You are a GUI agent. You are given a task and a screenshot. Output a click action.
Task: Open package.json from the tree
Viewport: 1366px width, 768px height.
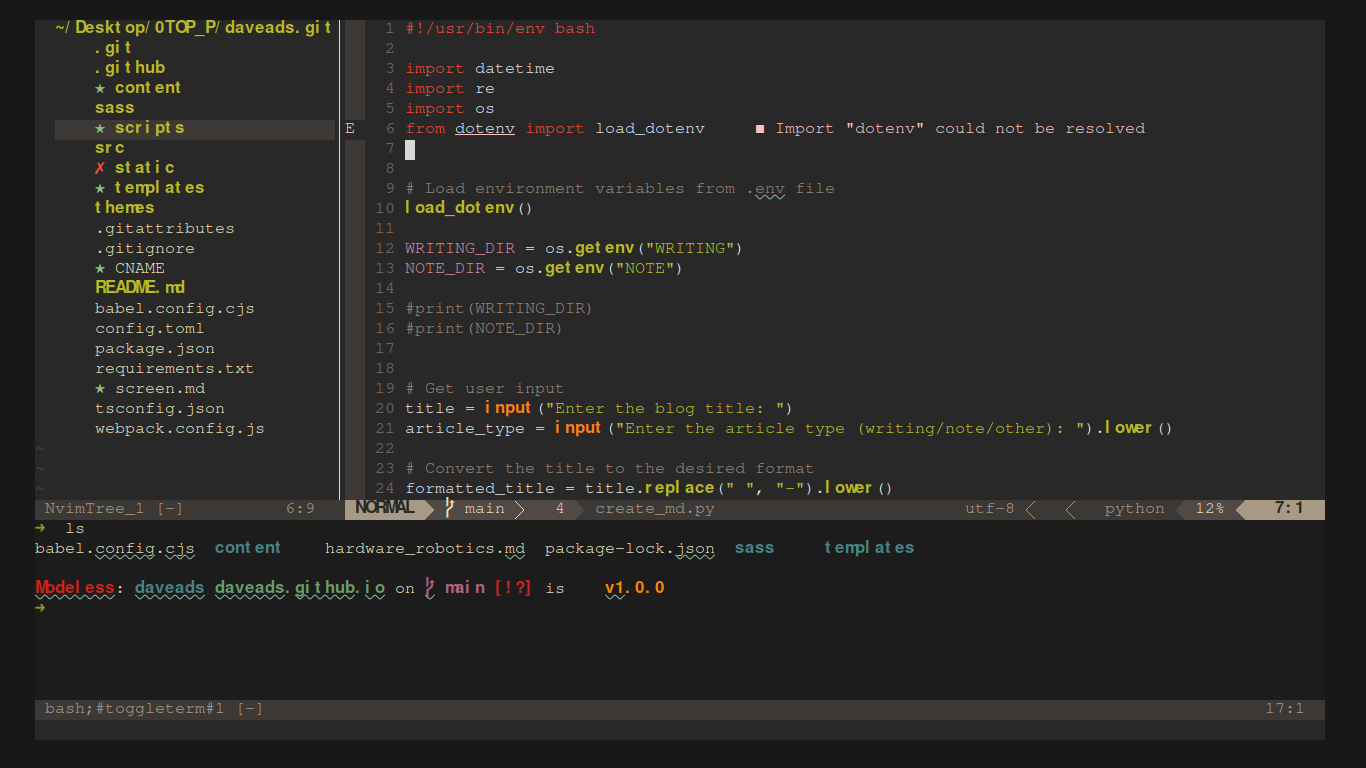click(155, 348)
